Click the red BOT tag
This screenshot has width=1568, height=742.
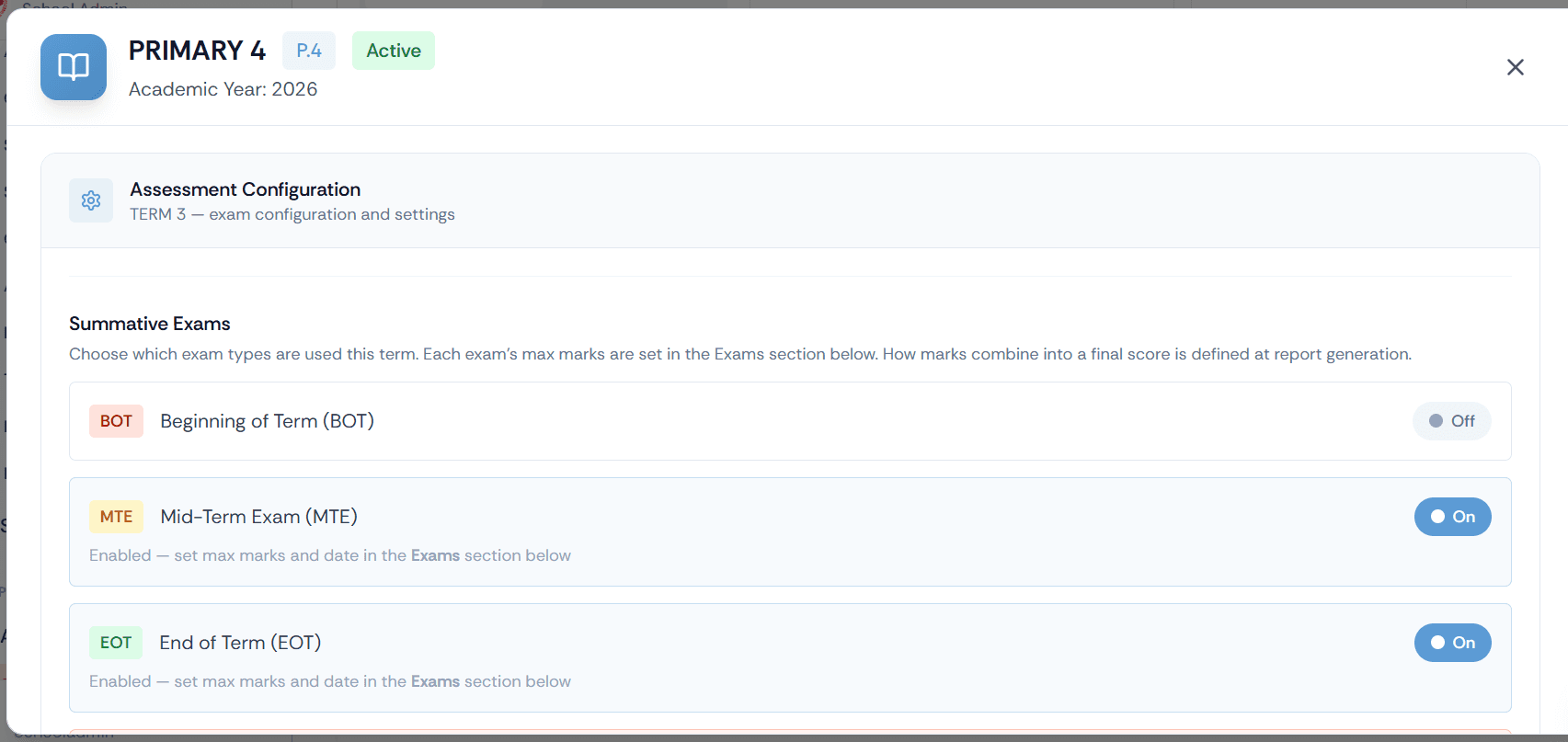pos(116,421)
